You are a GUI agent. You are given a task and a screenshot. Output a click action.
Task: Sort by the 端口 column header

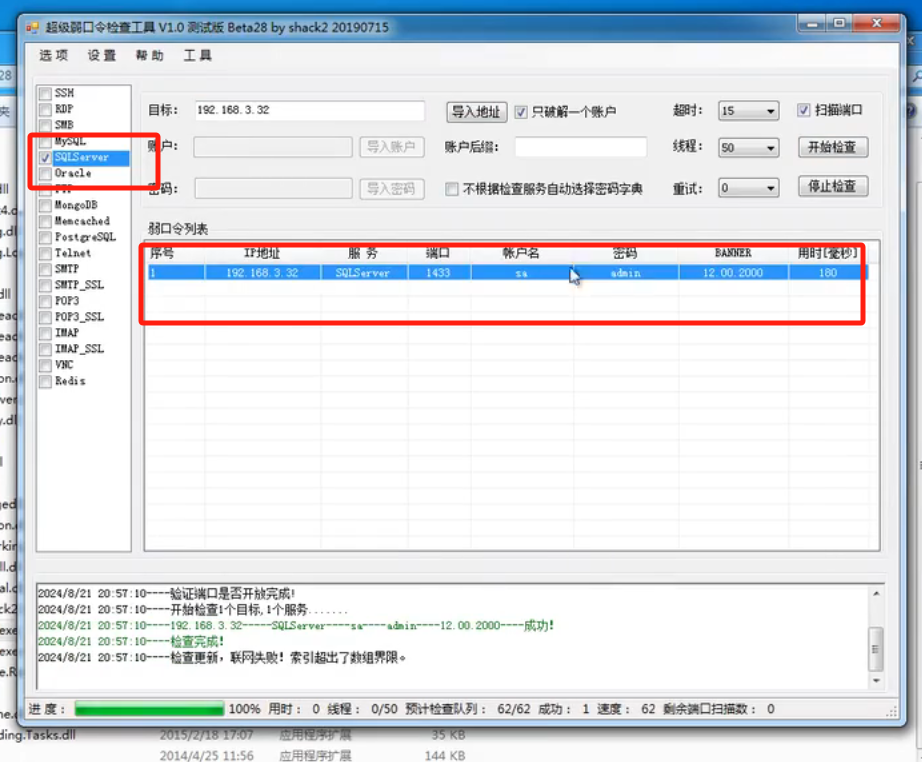click(x=439, y=253)
